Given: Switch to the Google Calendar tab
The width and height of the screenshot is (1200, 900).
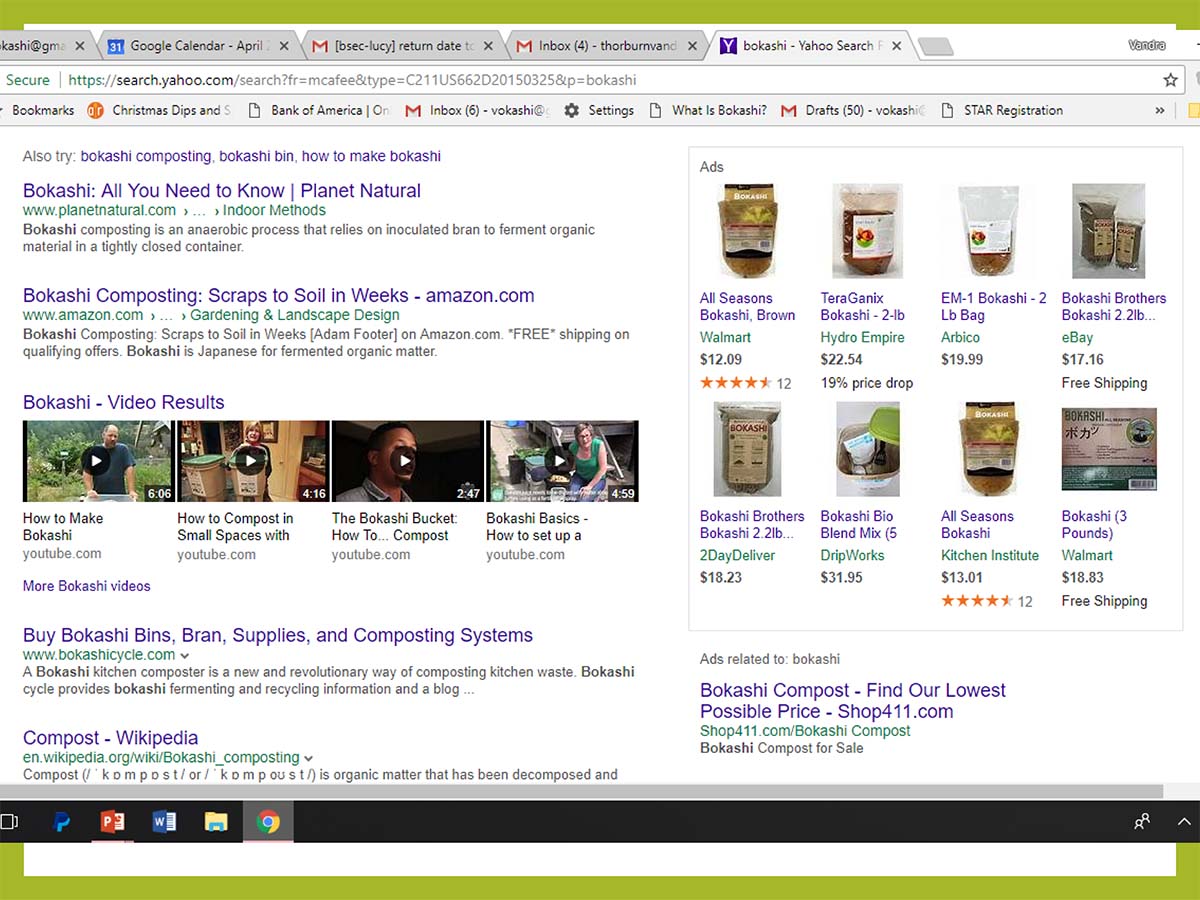Looking at the screenshot, I should click(x=197, y=46).
